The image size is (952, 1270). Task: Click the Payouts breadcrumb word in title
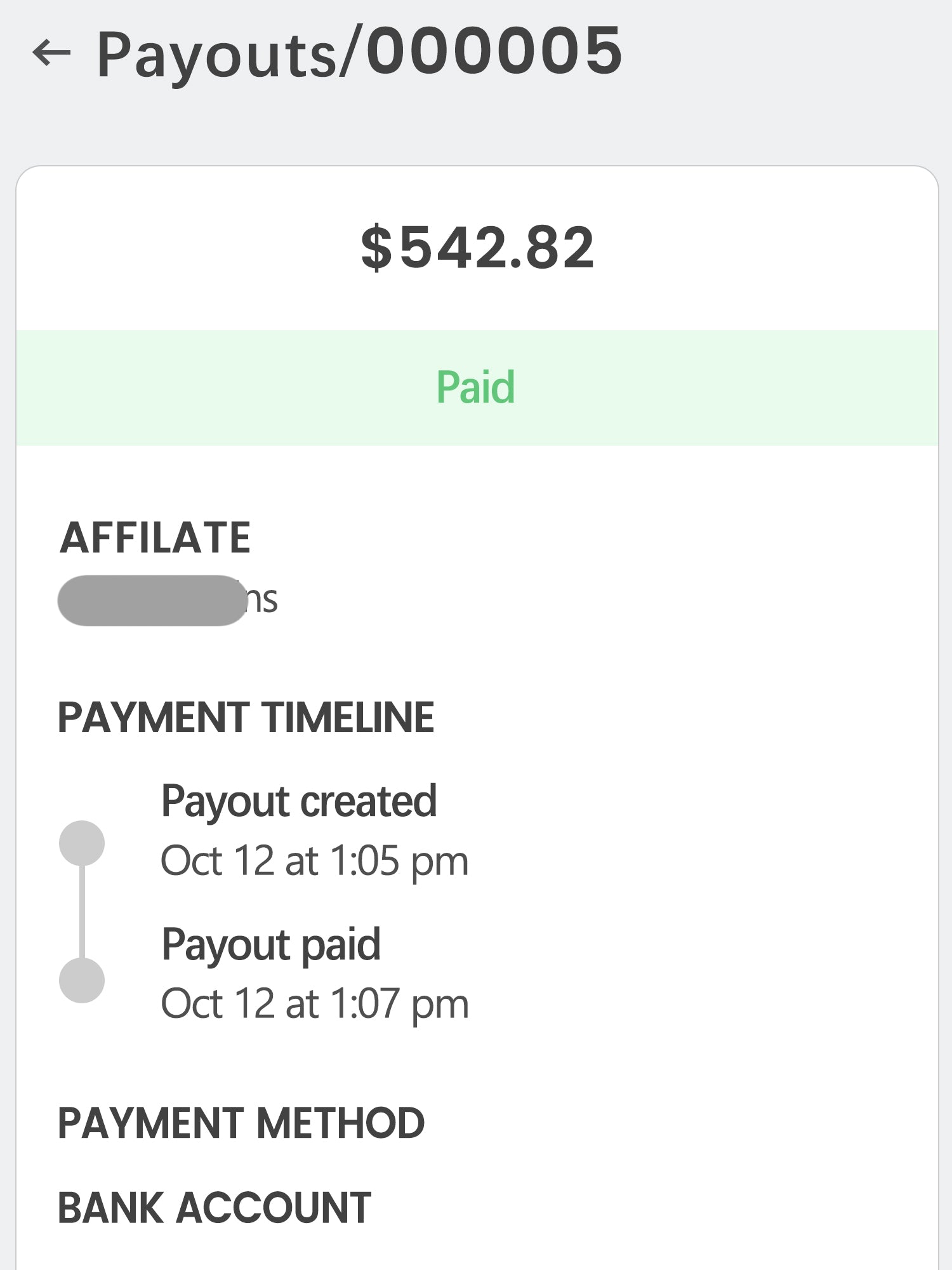pos(216,56)
